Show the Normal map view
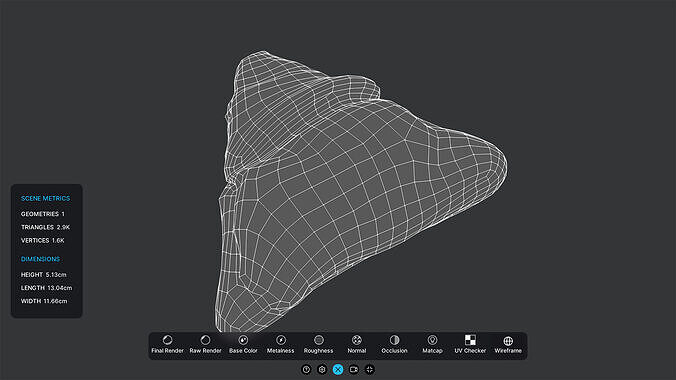Image resolution: width=676 pixels, height=380 pixels. click(357, 345)
